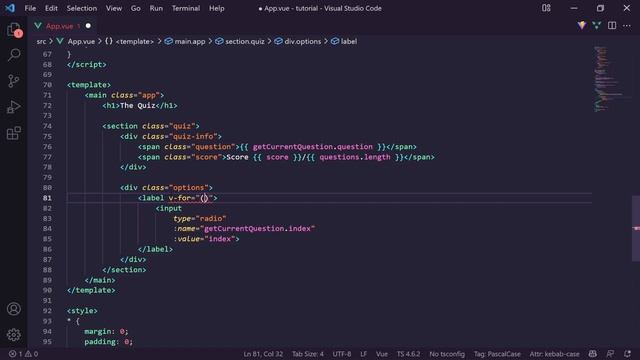The height and width of the screenshot is (360, 640).
Task: Change the UTF-8 encoding
Action: 342,354
